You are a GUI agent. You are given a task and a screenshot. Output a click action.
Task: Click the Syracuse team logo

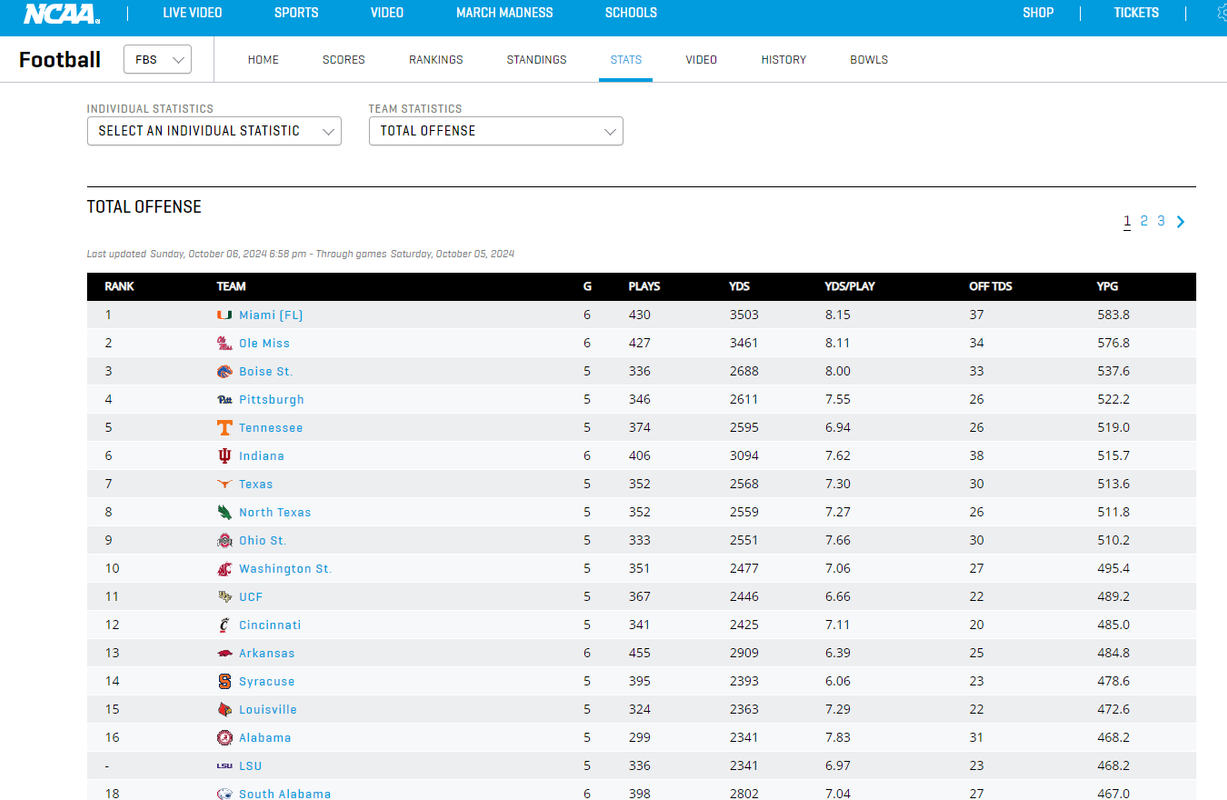coord(225,681)
